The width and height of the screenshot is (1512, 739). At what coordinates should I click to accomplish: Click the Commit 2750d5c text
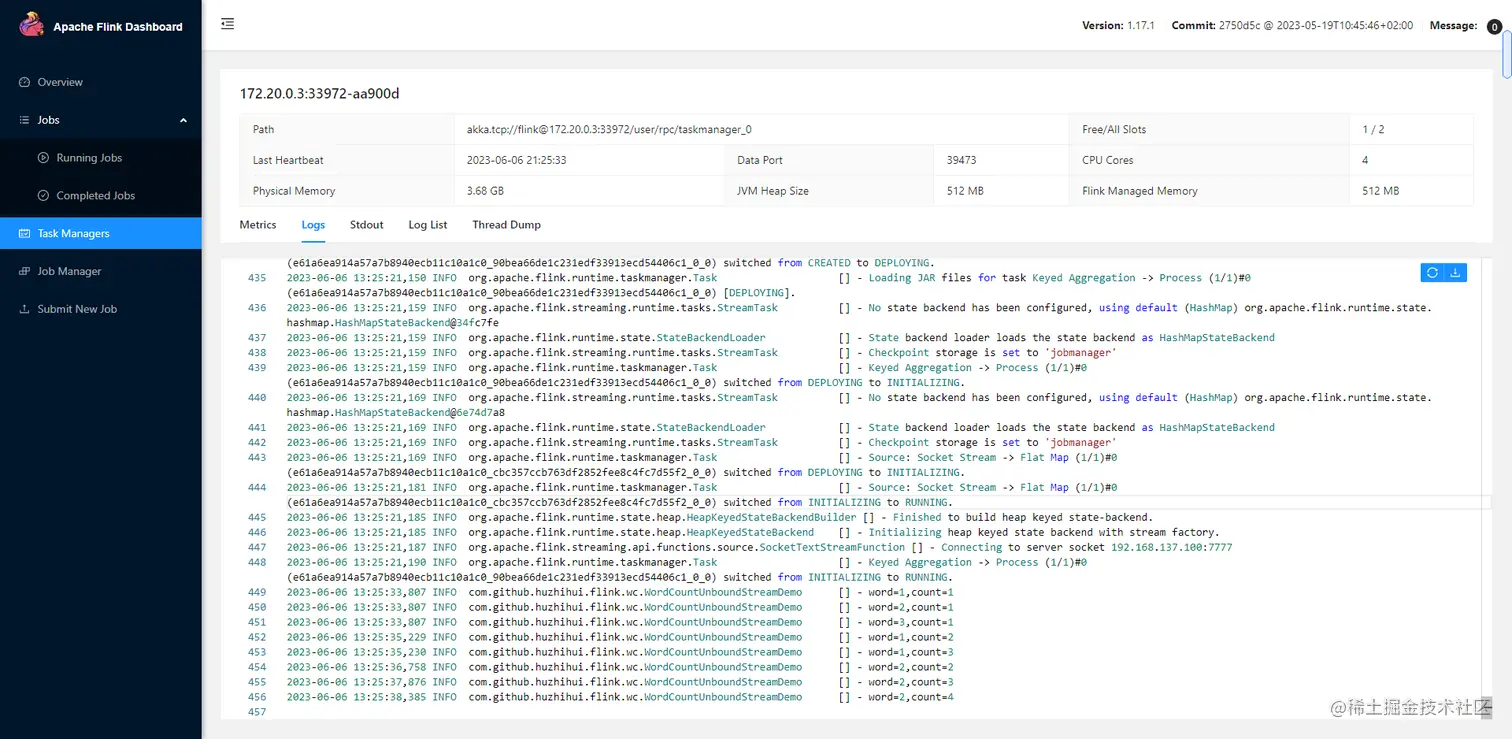coord(1292,25)
